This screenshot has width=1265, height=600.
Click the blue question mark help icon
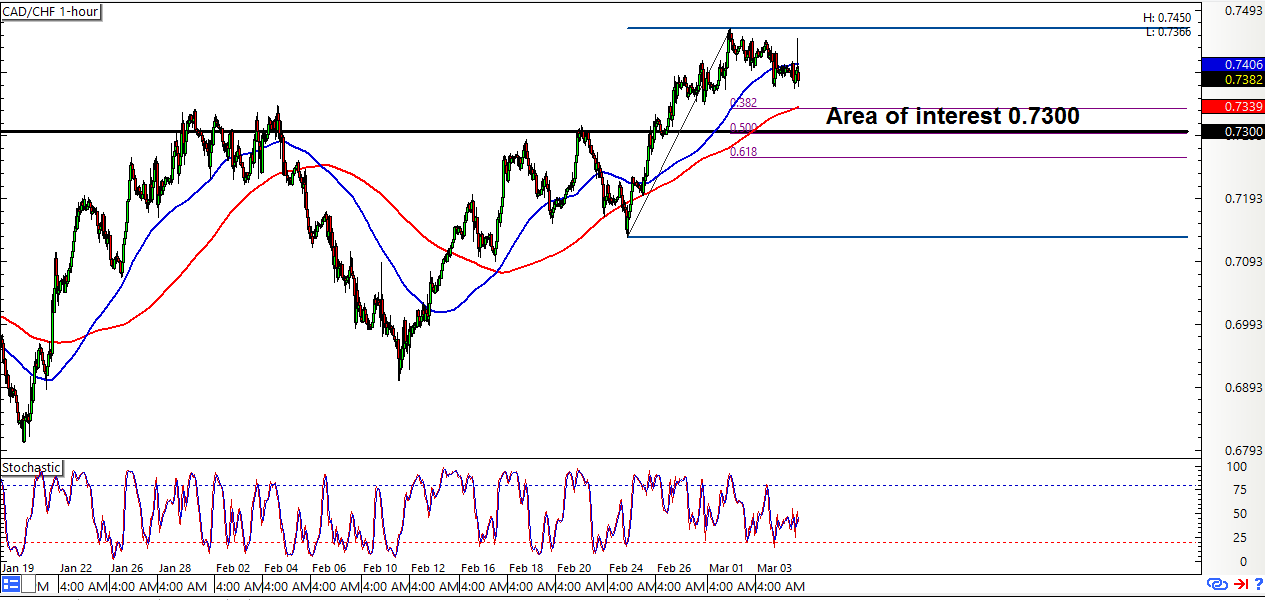tap(1257, 584)
